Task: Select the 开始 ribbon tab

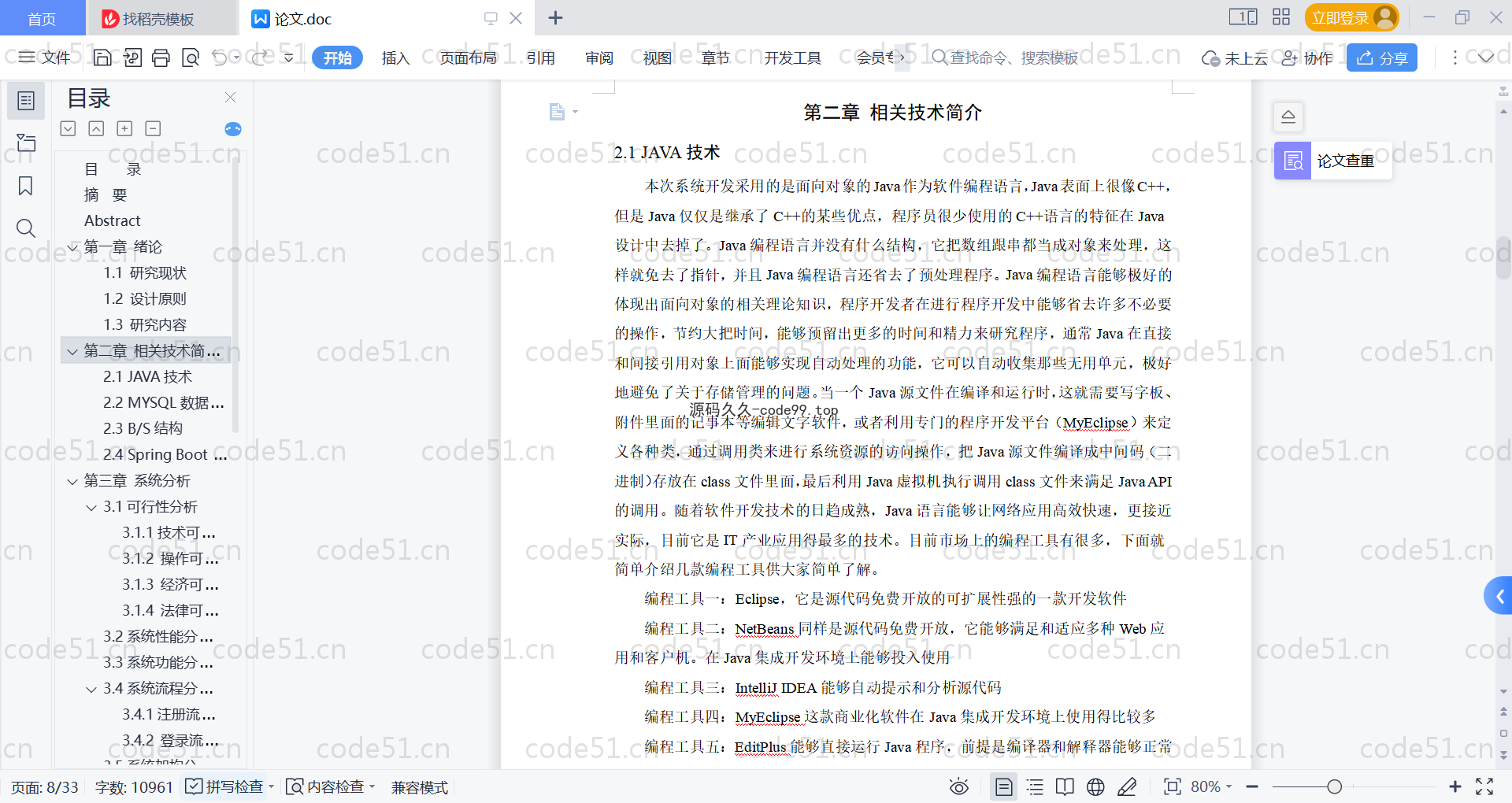Action: [337, 57]
